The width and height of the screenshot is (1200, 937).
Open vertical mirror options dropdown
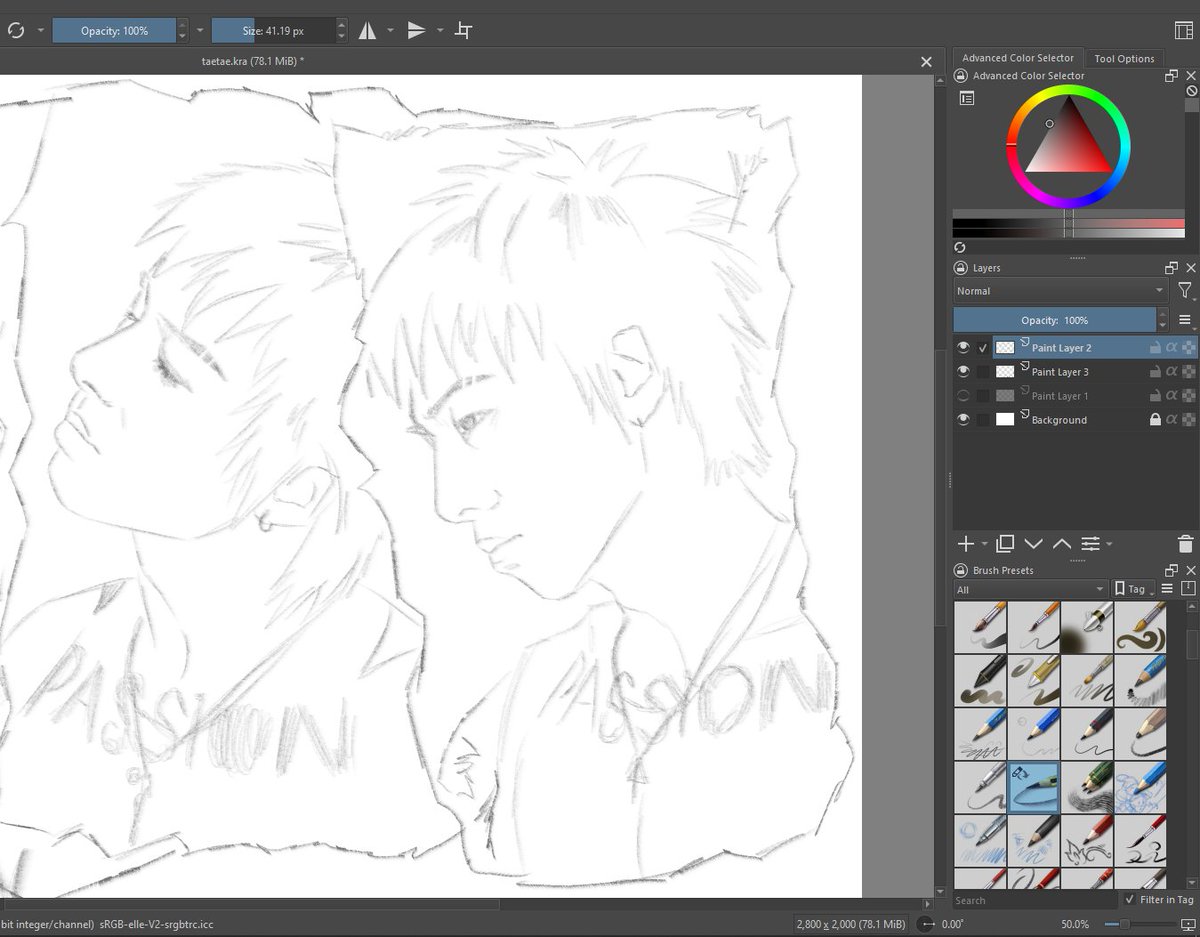coord(440,30)
